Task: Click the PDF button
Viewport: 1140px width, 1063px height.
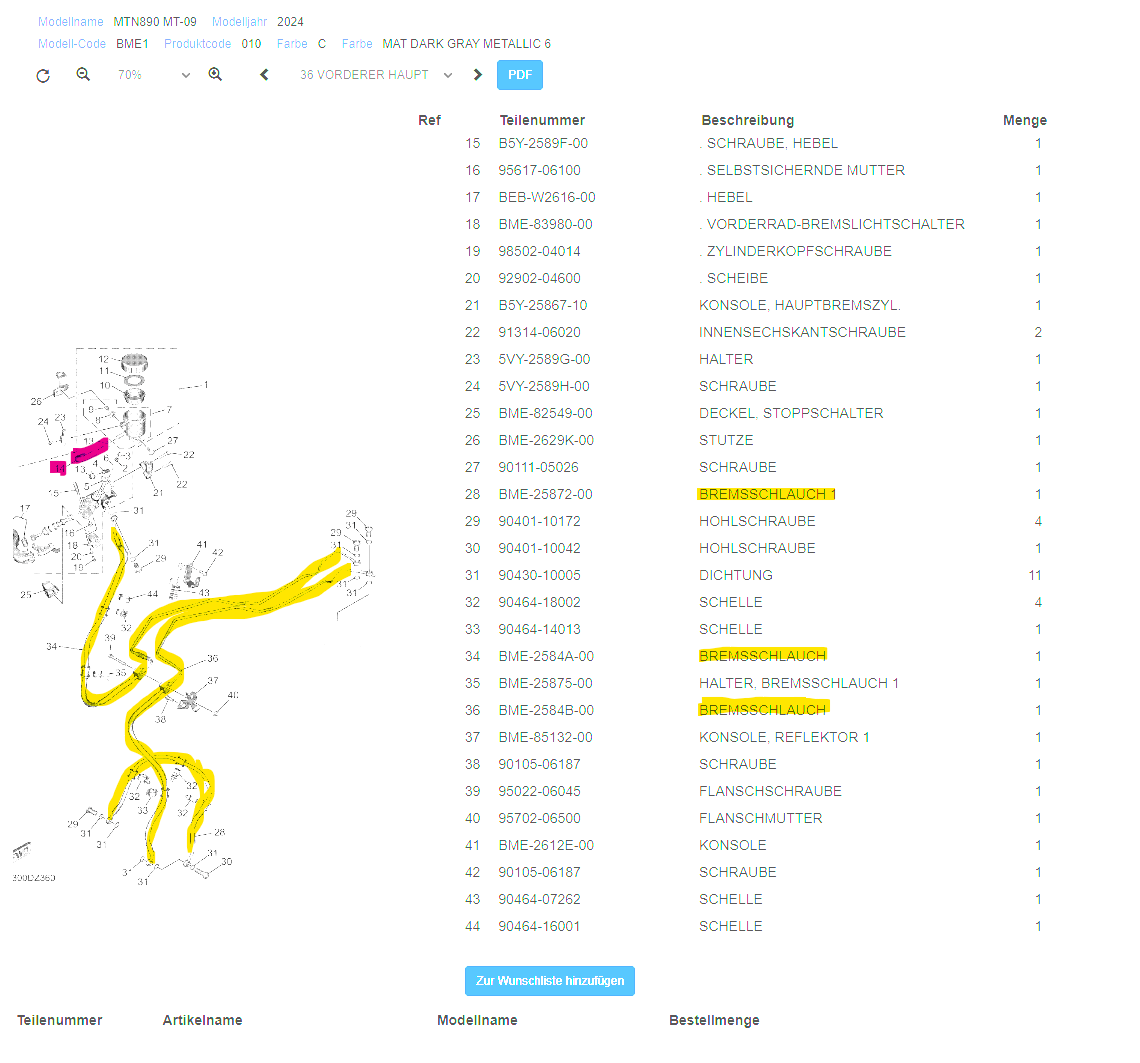Action: [519, 75]
